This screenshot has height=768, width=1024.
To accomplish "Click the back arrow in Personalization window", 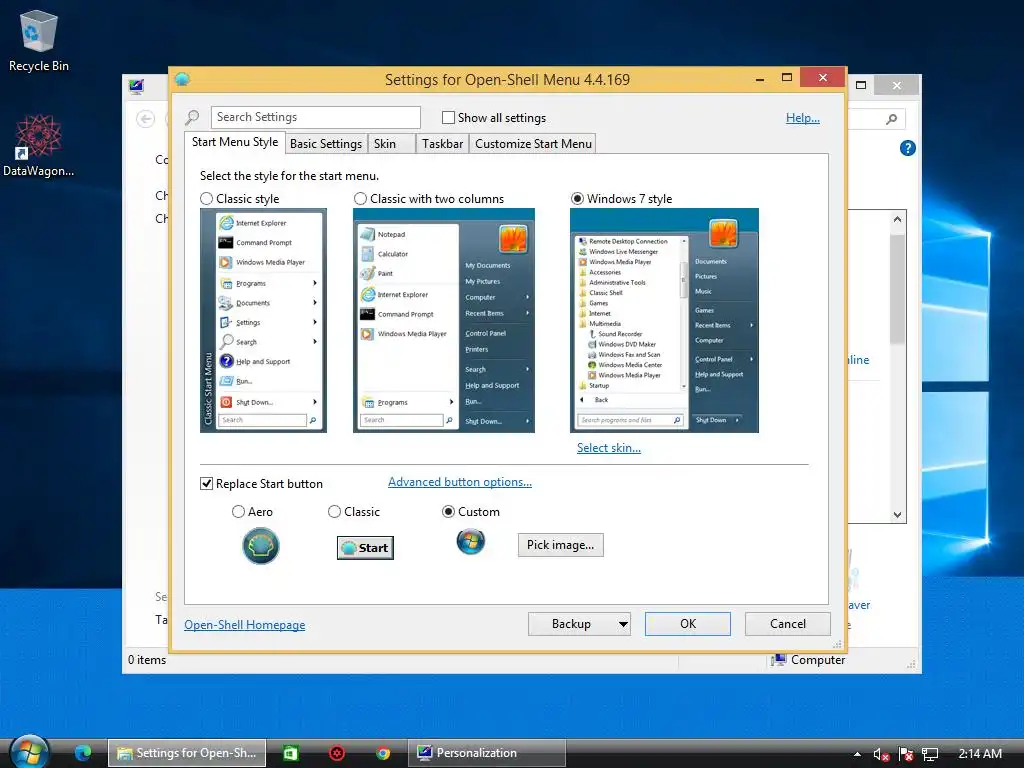I will click(x=146, y=119).
